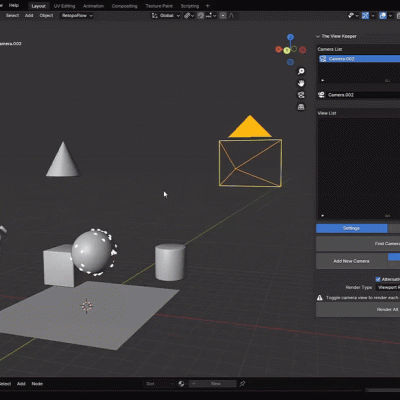Open the node editor Node menu
400x400 pixels.
(x=37, y=384)
